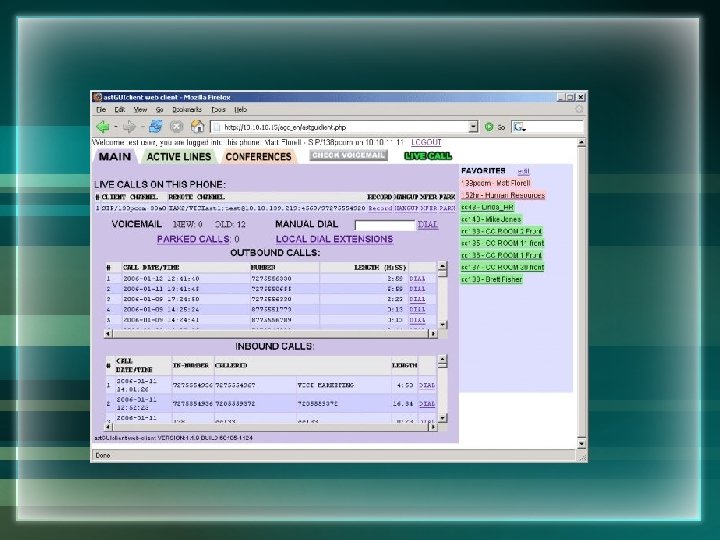Image resolution: width=720 pixels, height=540 pixels.
Task: Switch to the ACTIVE LINES tab
Action: (x=179, y=157)
